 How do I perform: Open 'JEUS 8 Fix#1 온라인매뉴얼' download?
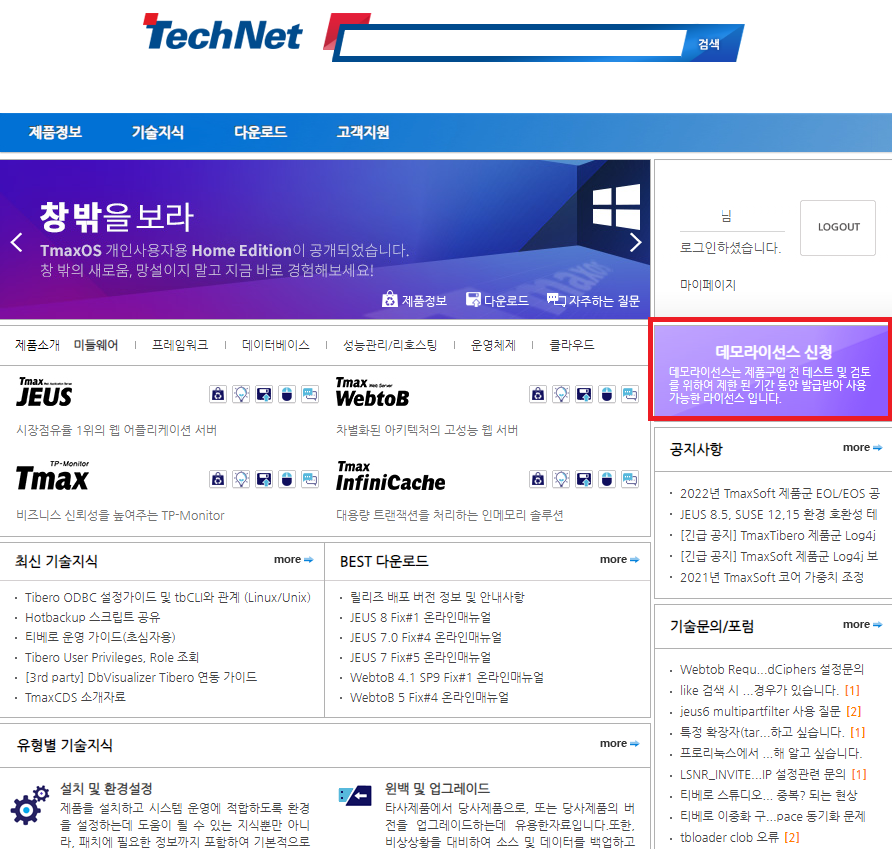(x=420, y=617)
